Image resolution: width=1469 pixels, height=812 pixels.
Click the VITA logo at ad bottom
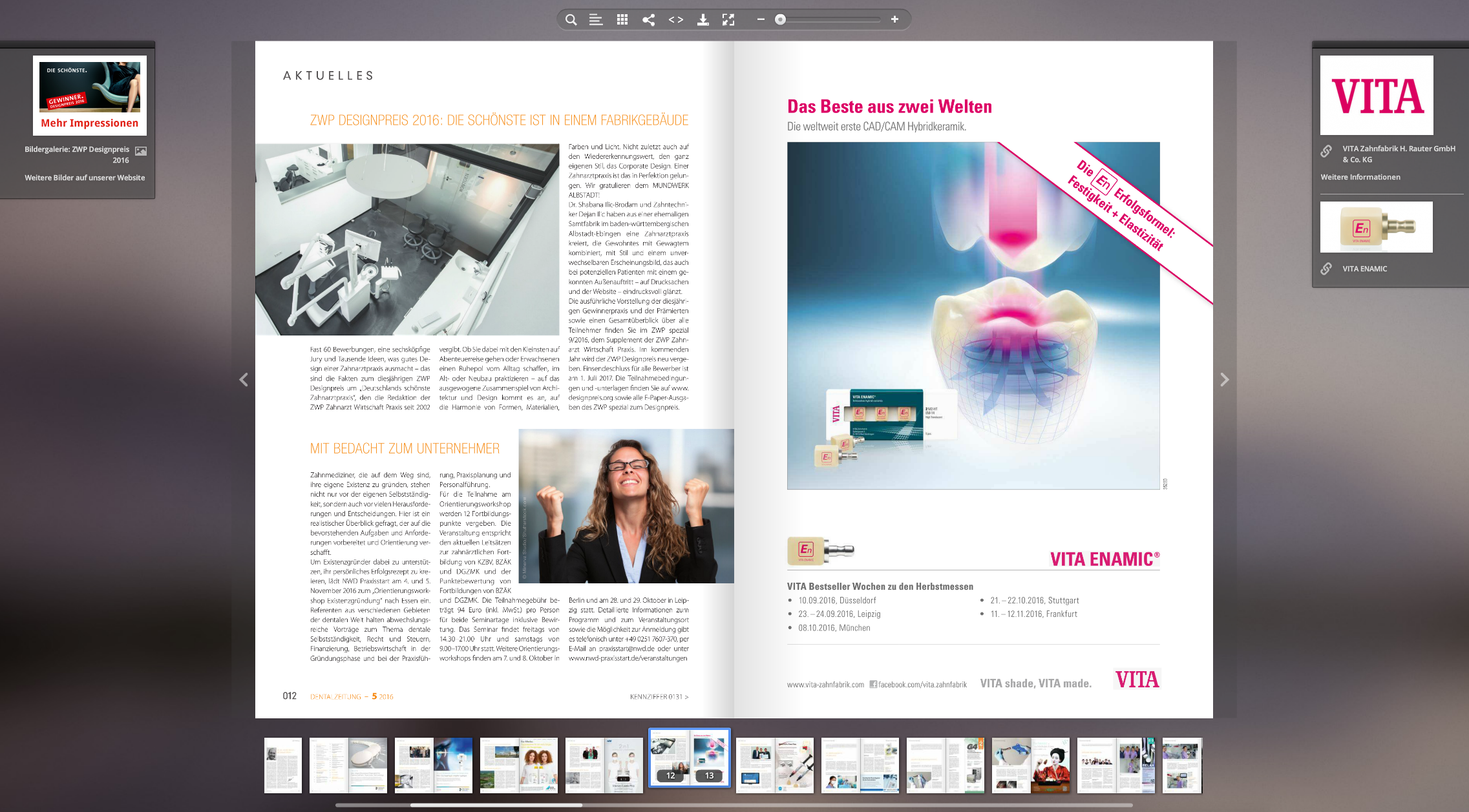click(x=1137, y=680)
